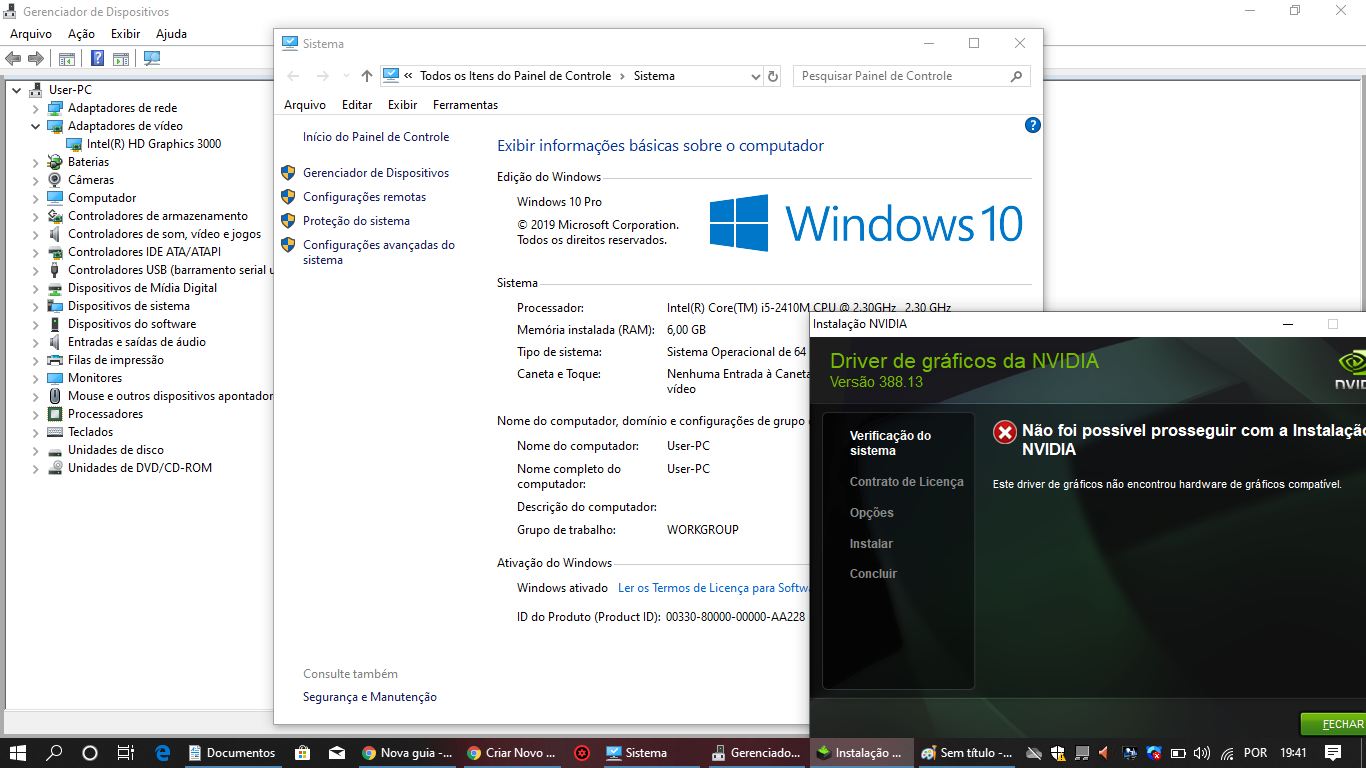Go up one level with the up arrow
Viewport: 1366px width, 768px height.
click(x=367, y=76)
